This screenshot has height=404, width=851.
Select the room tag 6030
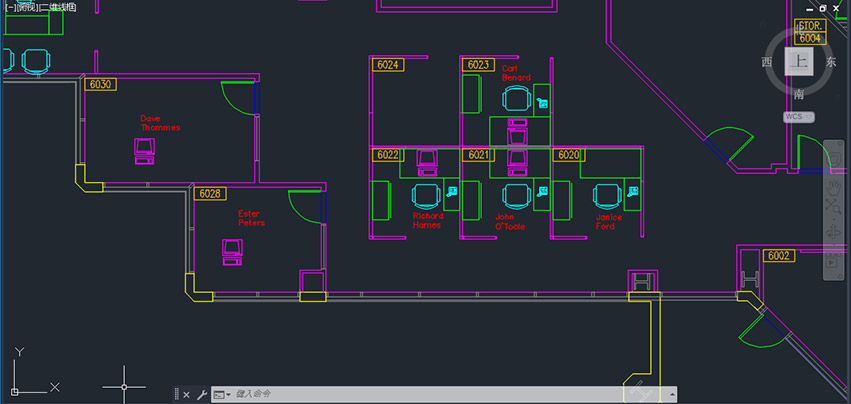point(100,85)
